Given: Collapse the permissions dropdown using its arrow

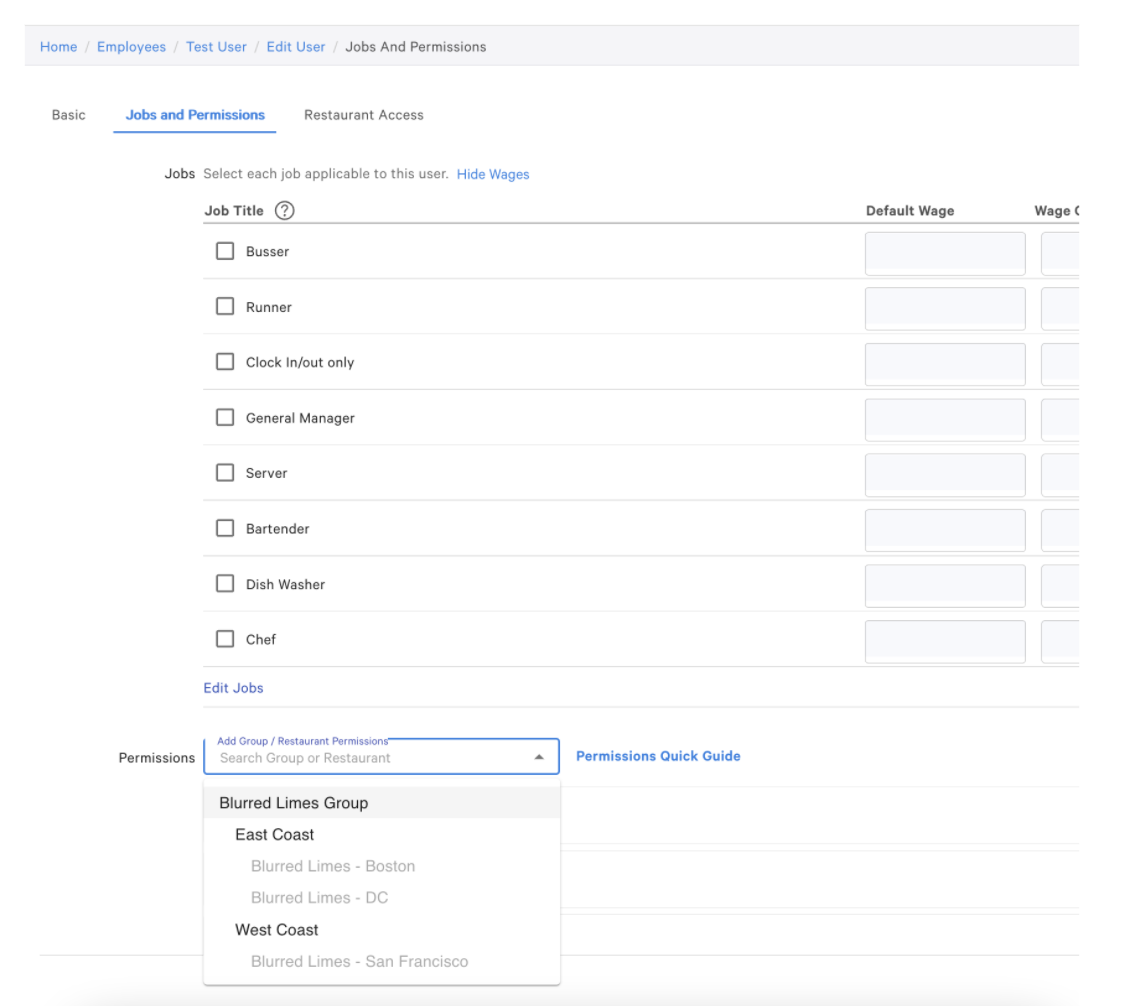Looking at the screenshot, I should [x=539, y=758].
